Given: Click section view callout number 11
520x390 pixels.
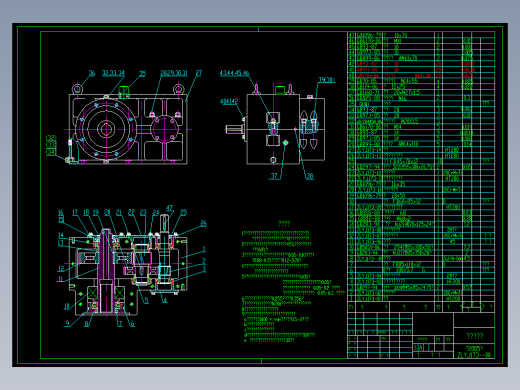Looking at the screenshot, I should point(61,279).
